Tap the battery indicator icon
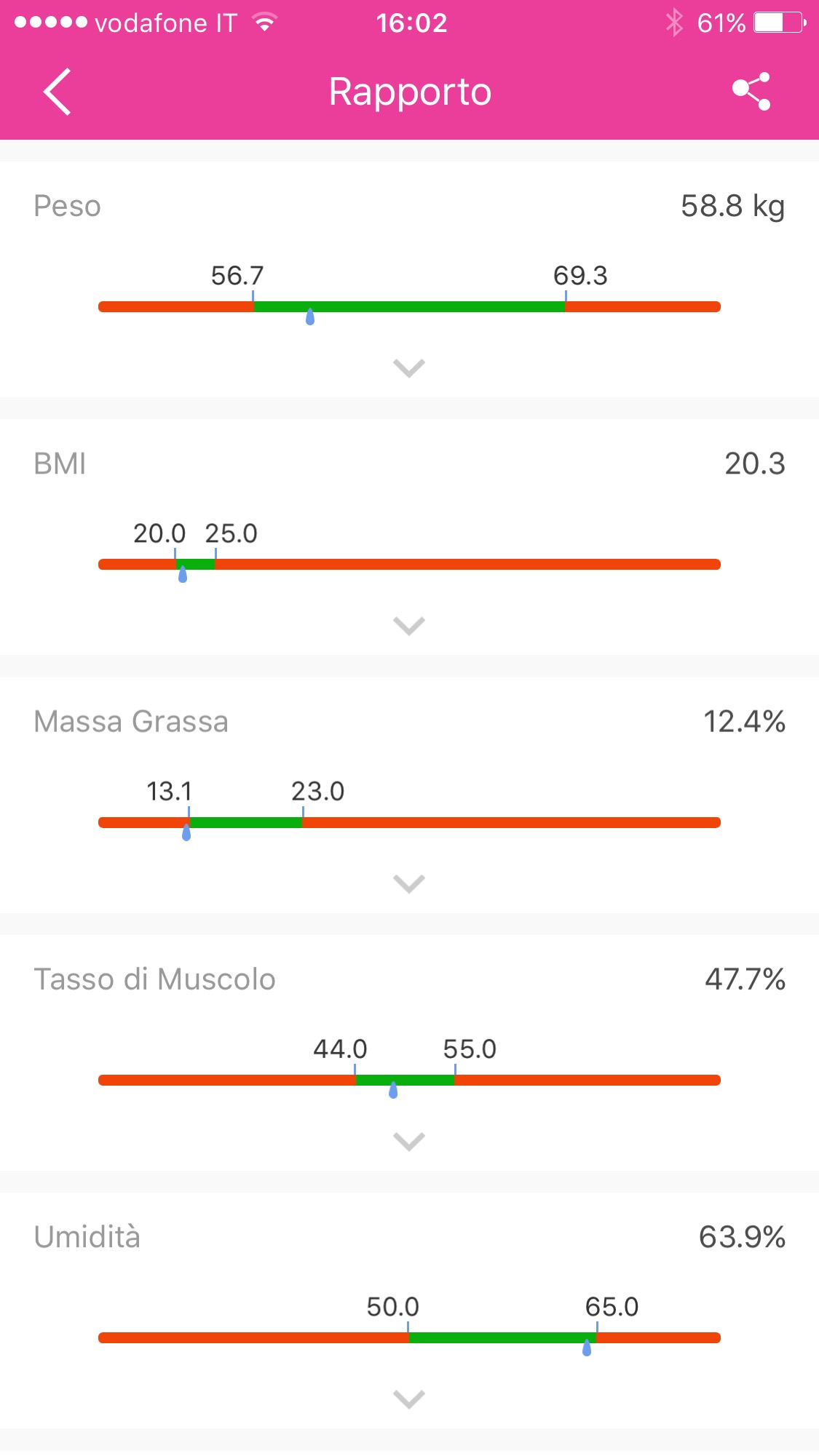Image resolution: width=819 pixels, height=1456 pixels. coord(780,23)
